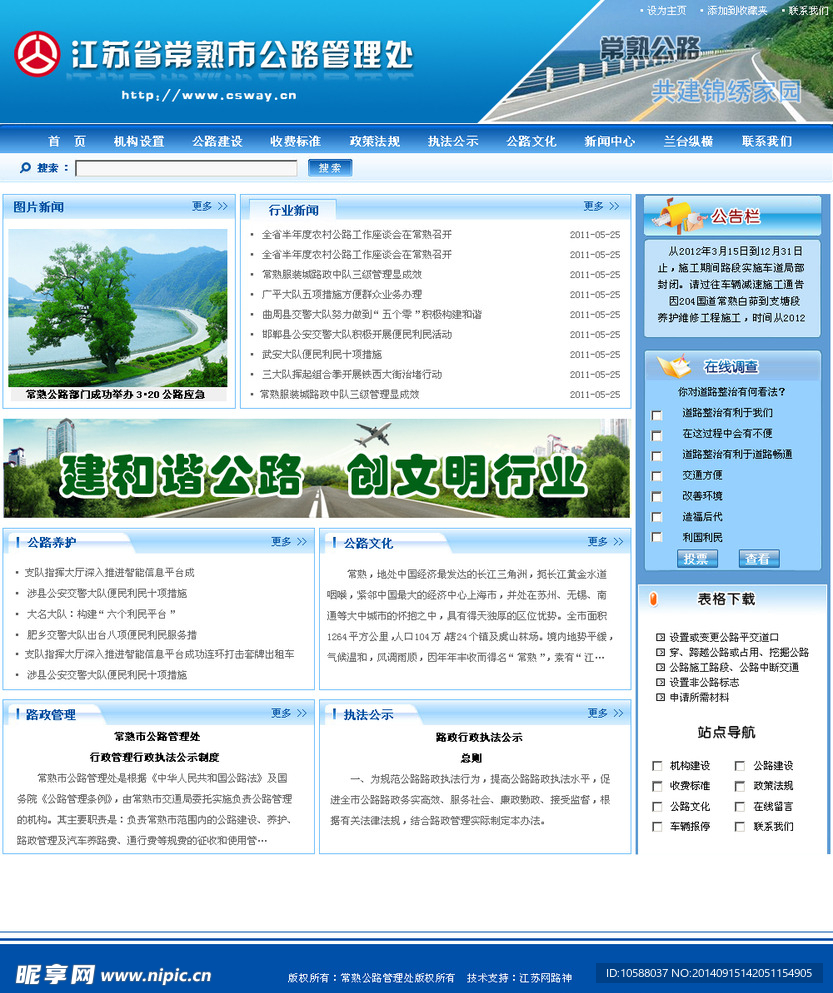Select the 在线留言 checkbox in 站点导航
833x993 pixels.
740,807
